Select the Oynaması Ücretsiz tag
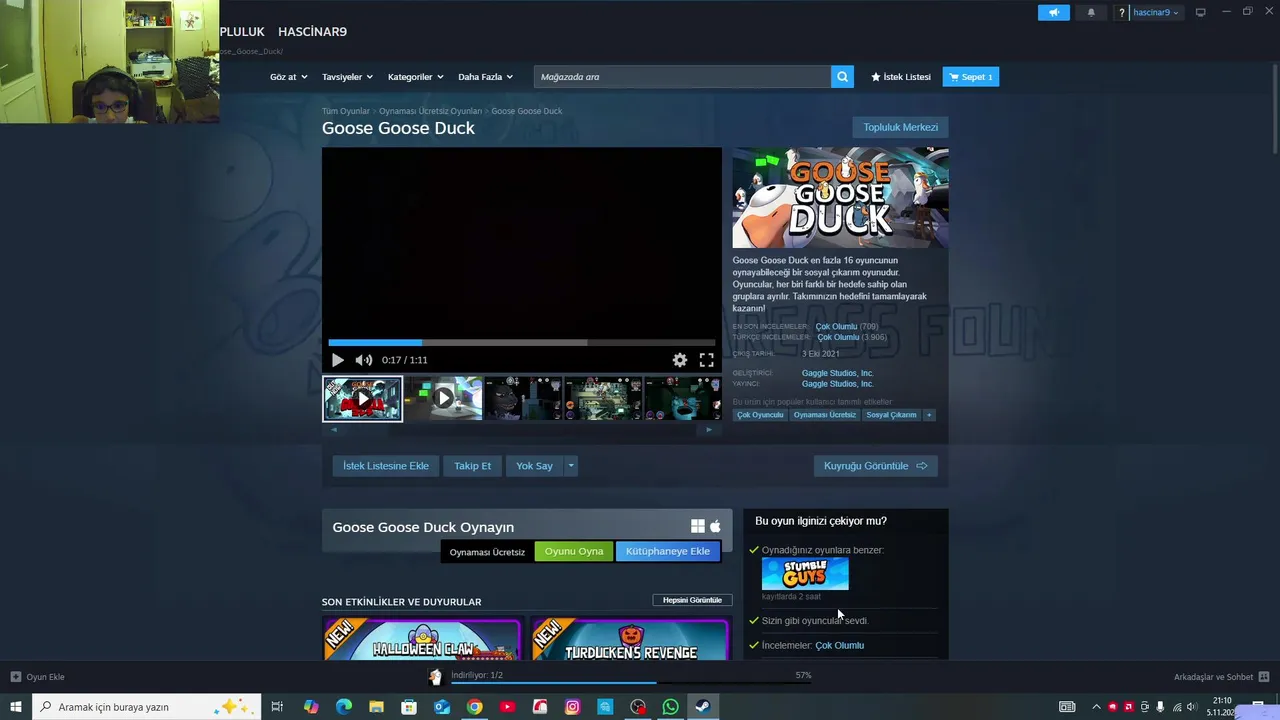Viewport: 1280px width, 720px height. coord(825,415)
